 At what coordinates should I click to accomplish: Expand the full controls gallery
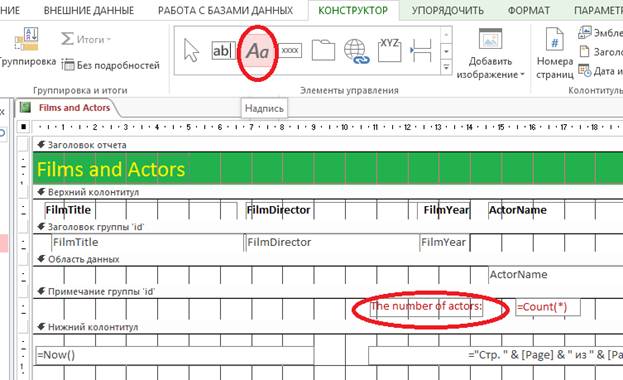click(446, 68)
